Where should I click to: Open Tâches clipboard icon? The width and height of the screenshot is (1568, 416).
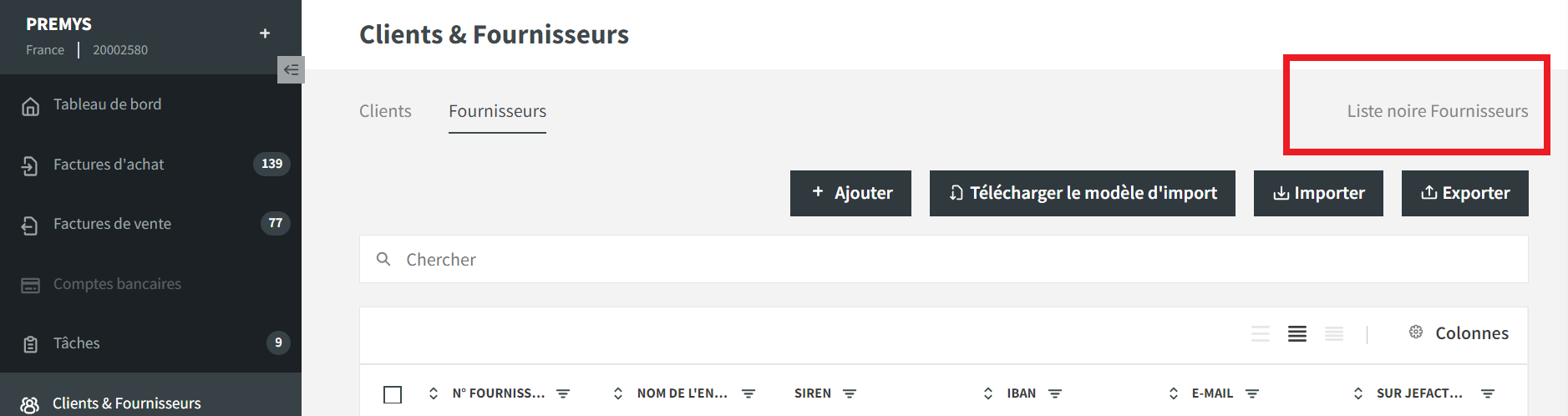30,344
